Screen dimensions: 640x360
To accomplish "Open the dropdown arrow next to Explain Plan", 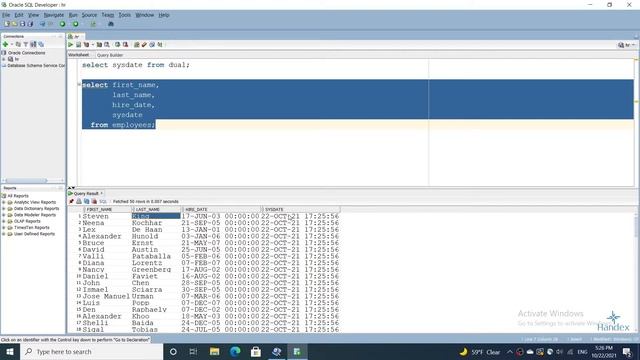I will [x=93, y=44].
